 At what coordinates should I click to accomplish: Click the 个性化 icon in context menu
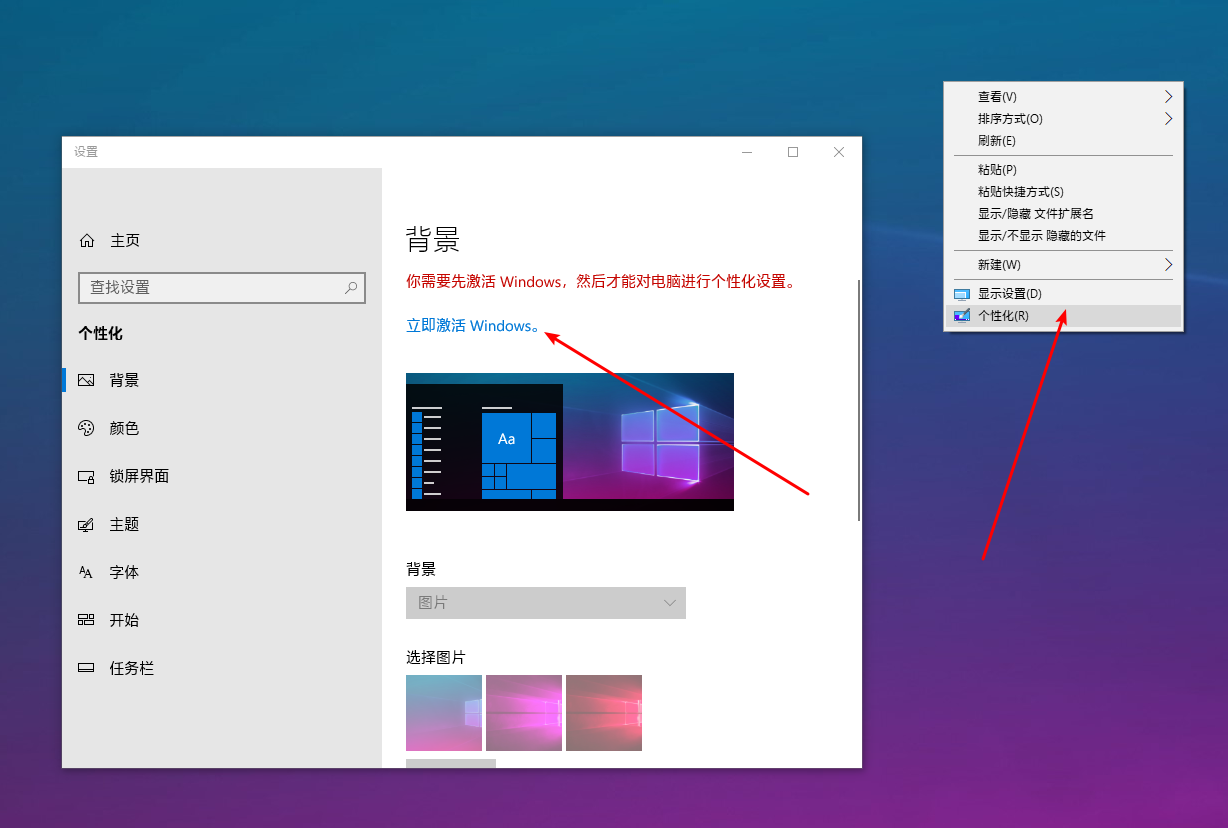click(x=962, y=316)
